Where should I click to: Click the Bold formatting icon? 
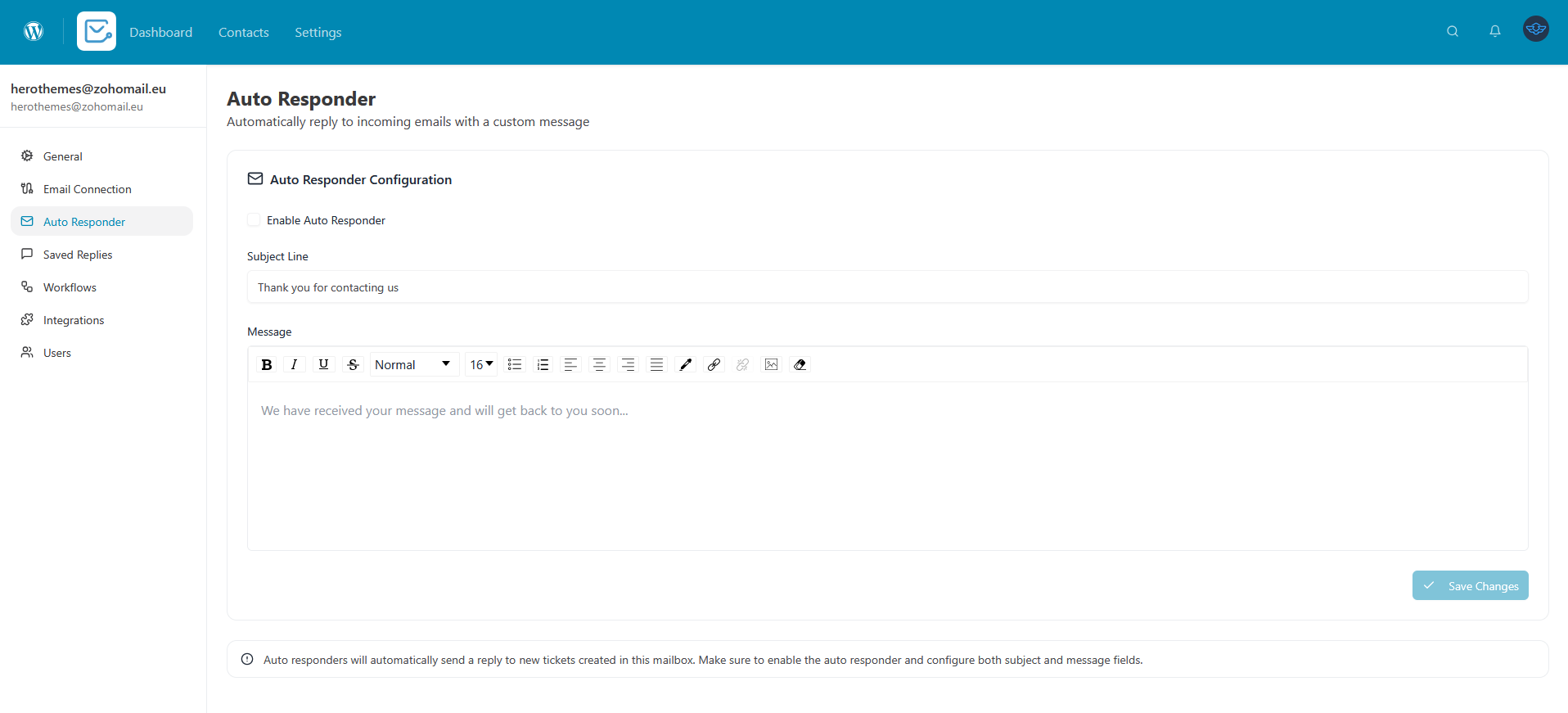pos(266,365)
